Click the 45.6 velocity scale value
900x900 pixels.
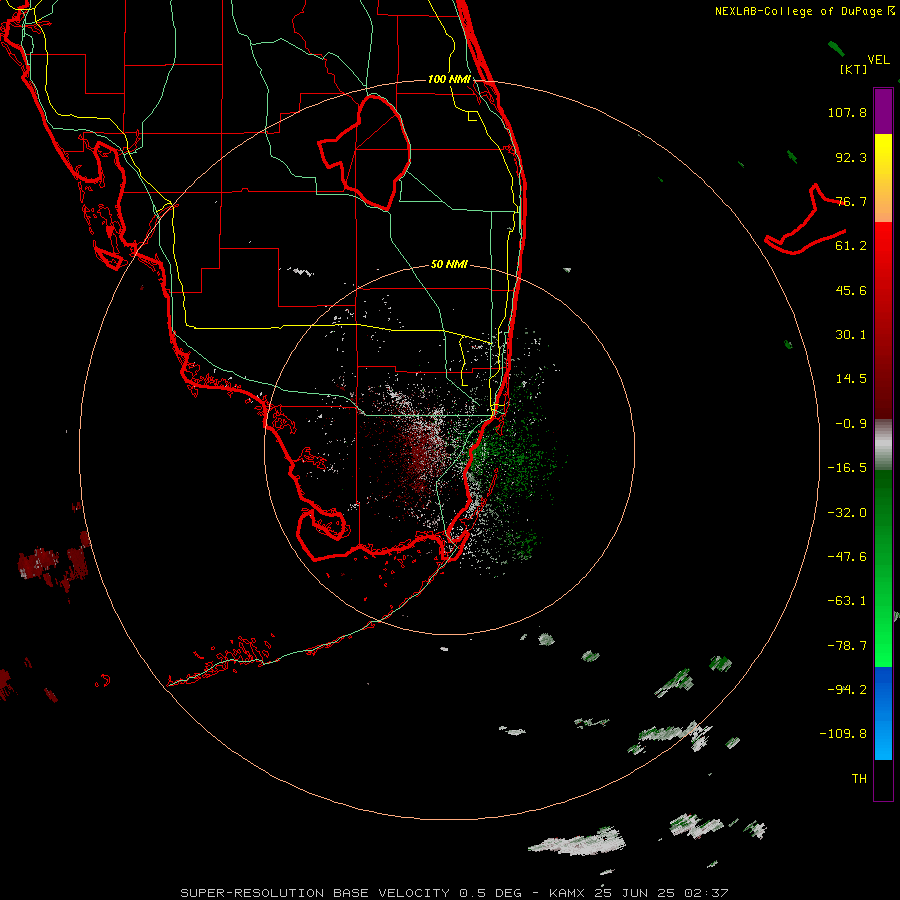(x=851, y=290)
